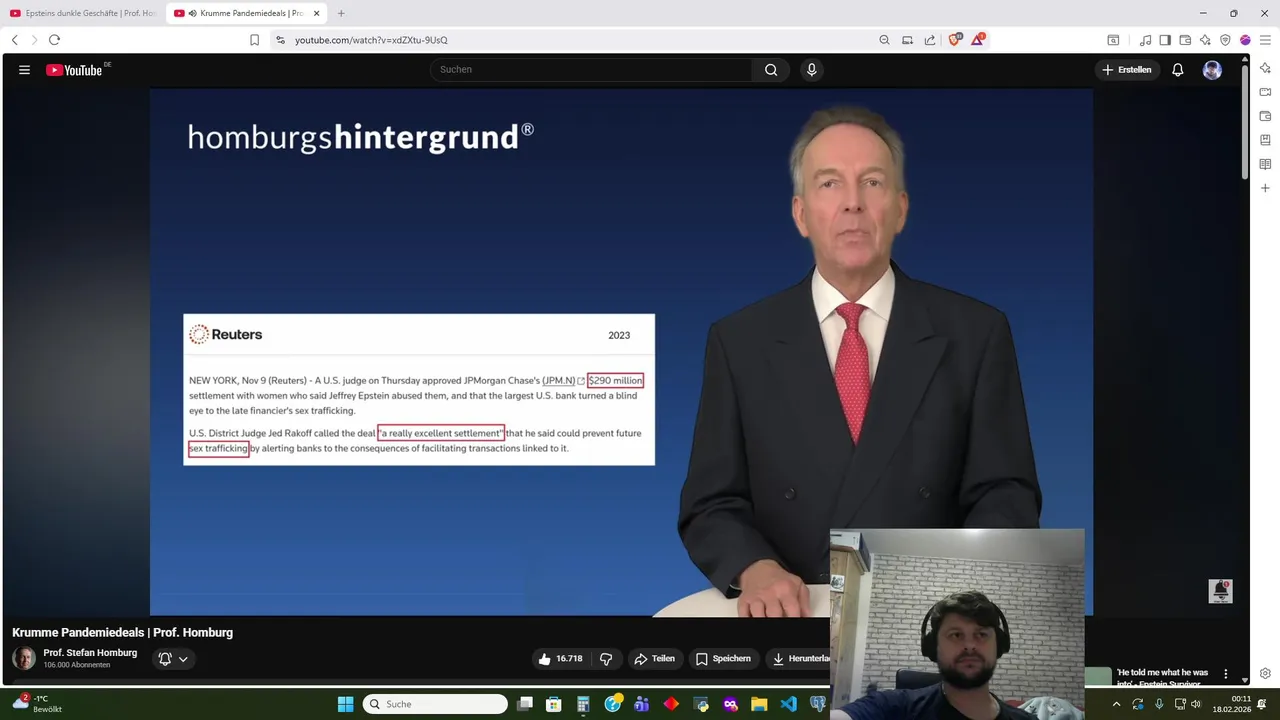Image resolution: width=1280 pixels, height=720 pixels.
Task: Click the bell subscribe watermark in video
Action: pyautogui.click(x=1220, y=591)
